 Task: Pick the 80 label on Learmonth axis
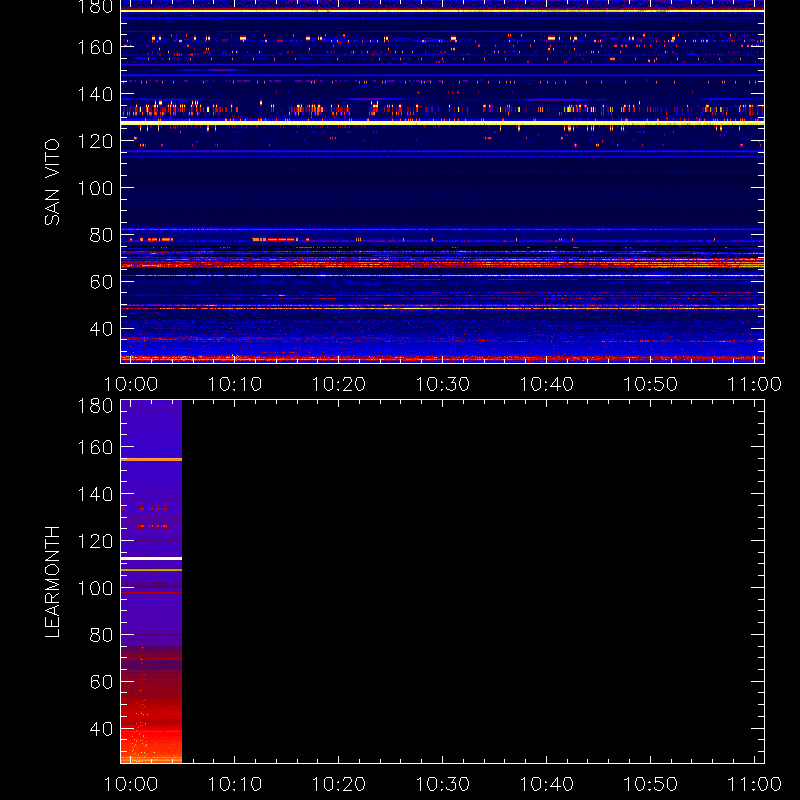[x=101, y=635]
